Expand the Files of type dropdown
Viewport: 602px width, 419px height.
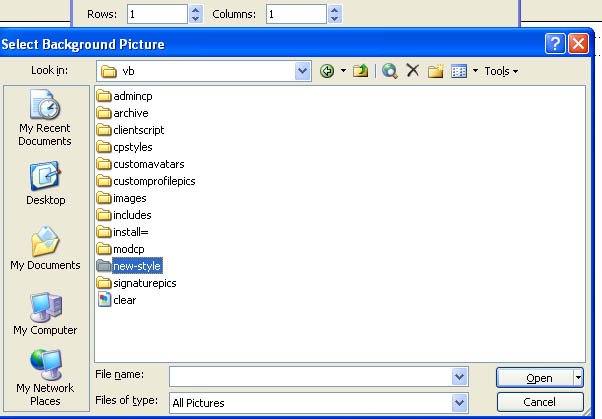460,403
